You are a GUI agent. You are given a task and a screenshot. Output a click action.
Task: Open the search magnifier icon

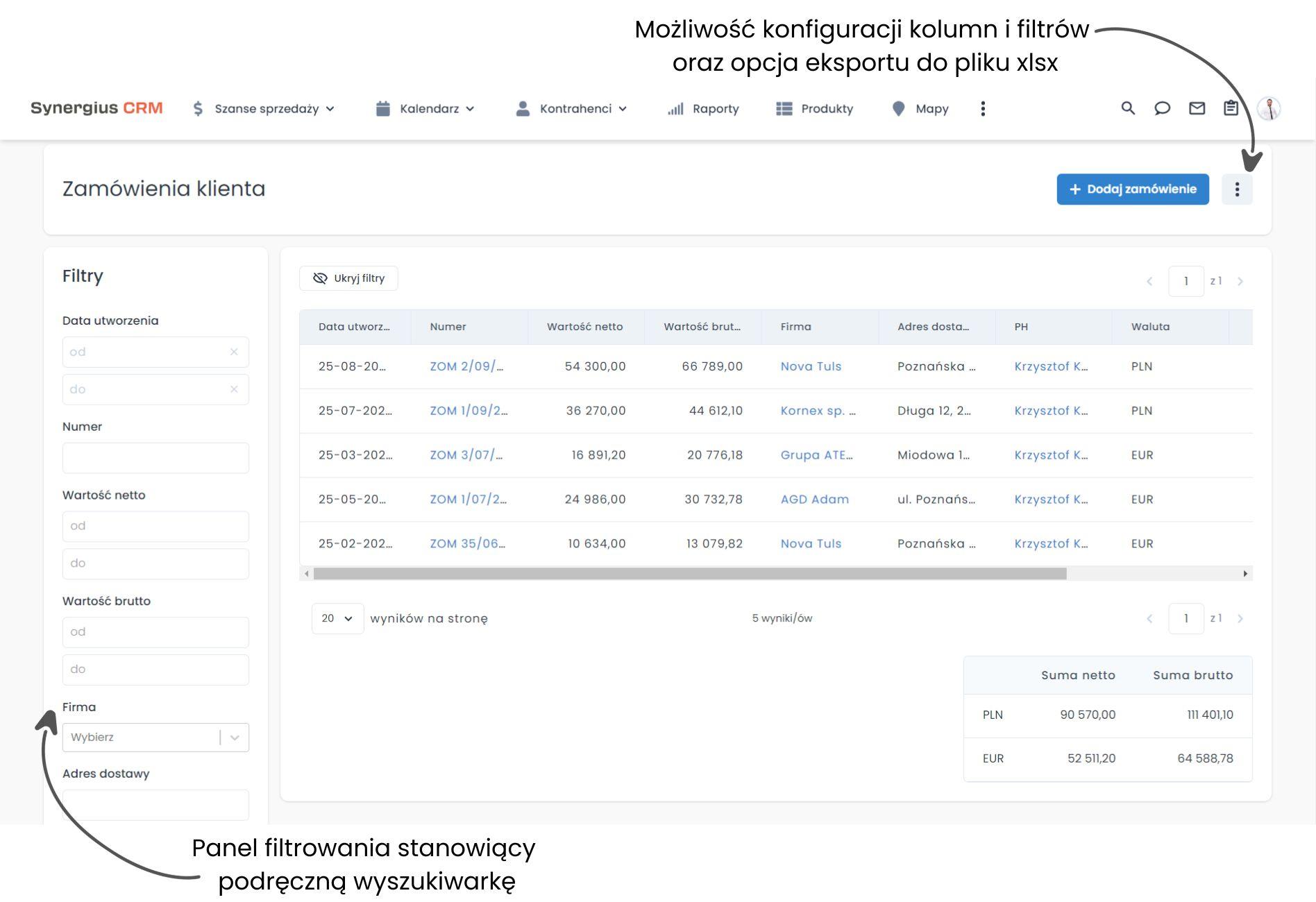(x=1128, y=108)
